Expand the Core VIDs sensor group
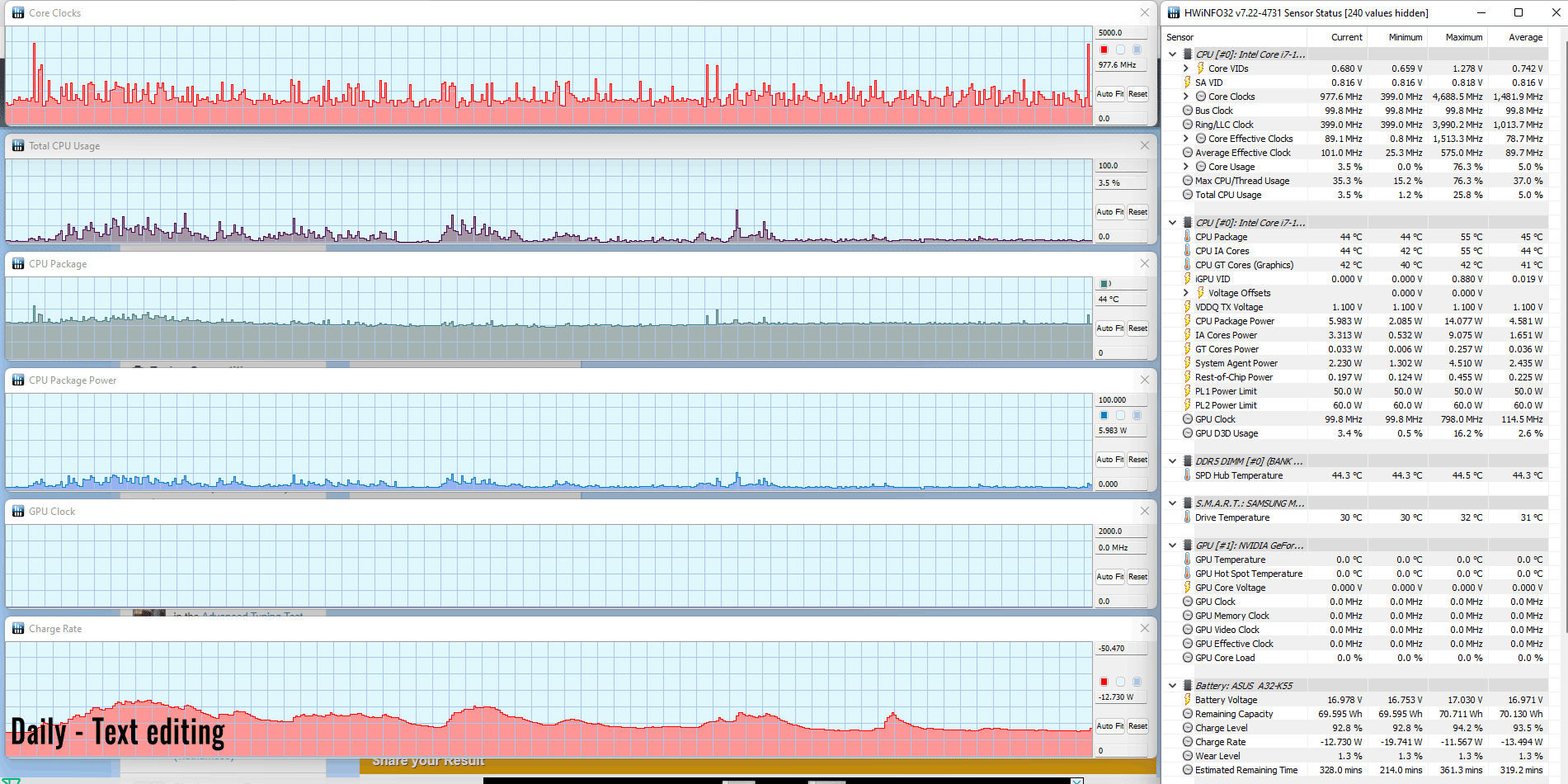 tap(1186, 68)
